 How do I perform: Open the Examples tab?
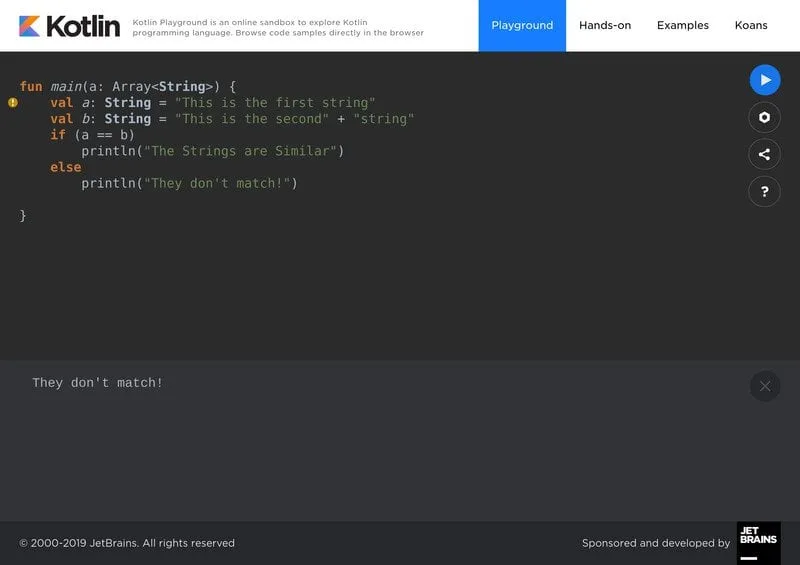[x=682, y=26]
